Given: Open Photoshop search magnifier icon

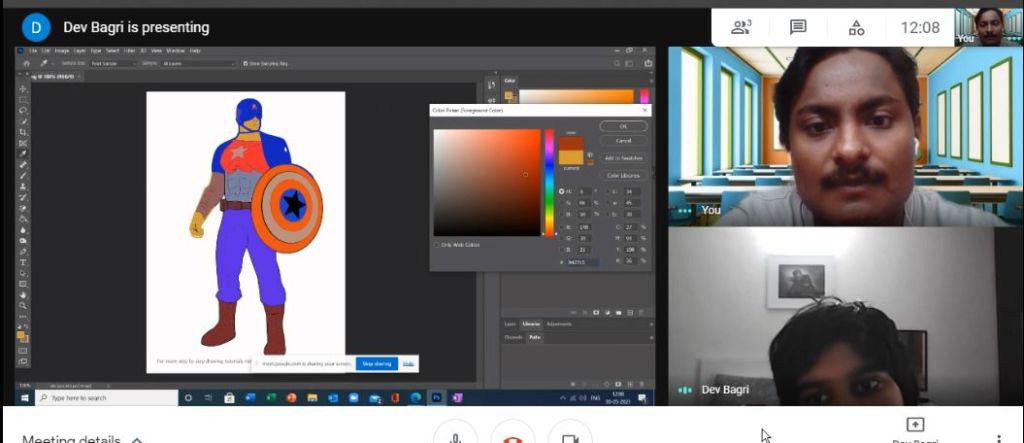Looking at the screenshot, I should coord(617,63).
